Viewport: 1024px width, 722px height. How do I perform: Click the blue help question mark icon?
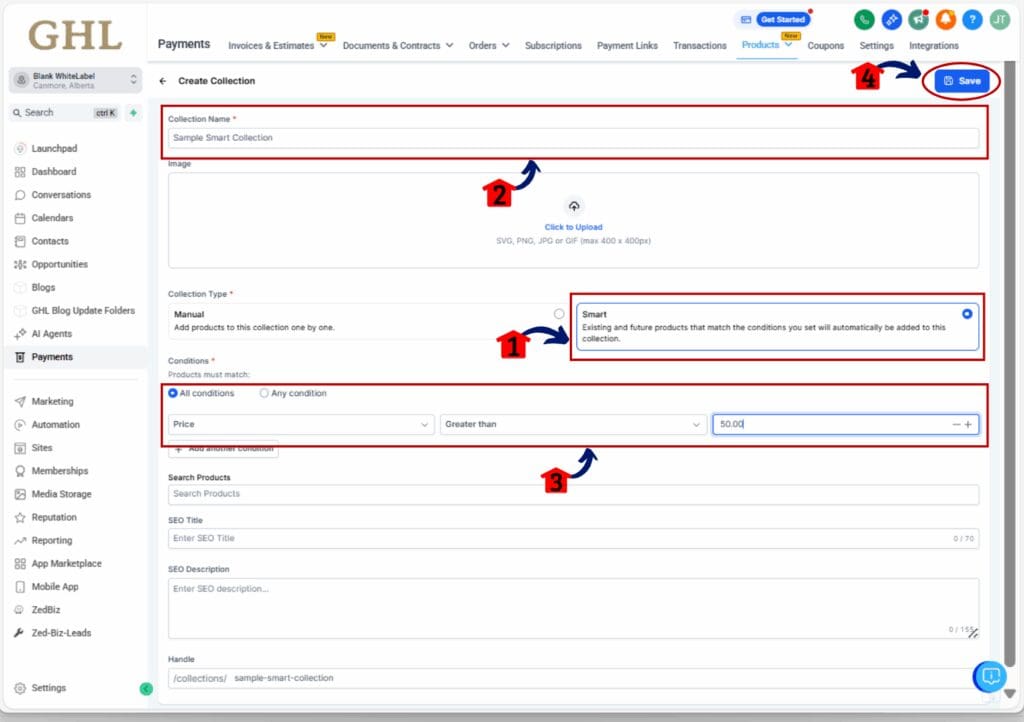(972, 19)
